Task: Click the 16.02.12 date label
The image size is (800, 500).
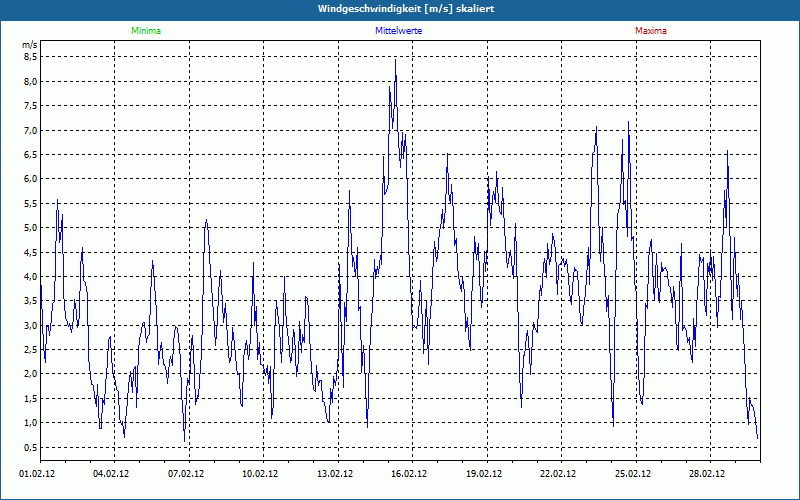Action: click(x=410, y=473)
